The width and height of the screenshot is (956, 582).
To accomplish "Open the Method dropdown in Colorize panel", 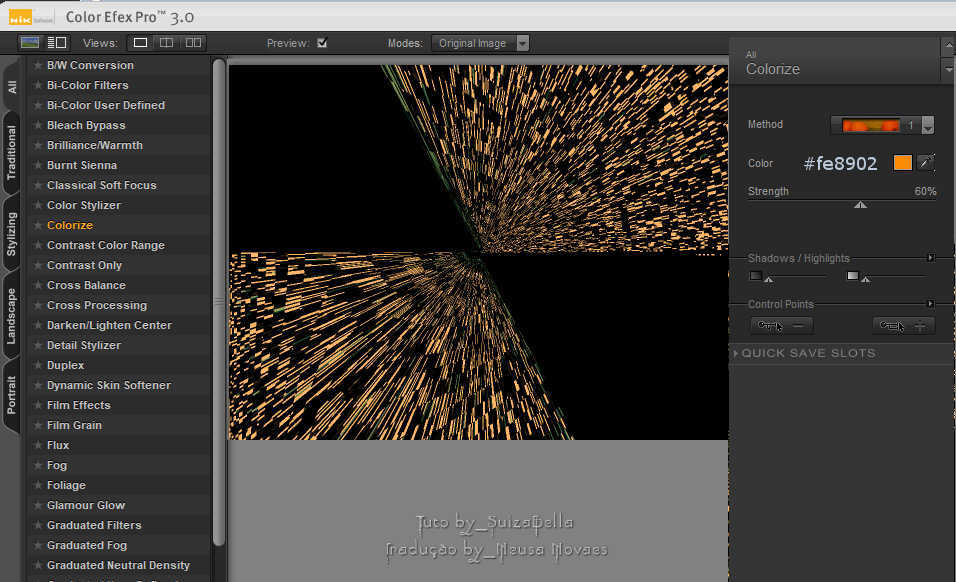I will (882, 125).
